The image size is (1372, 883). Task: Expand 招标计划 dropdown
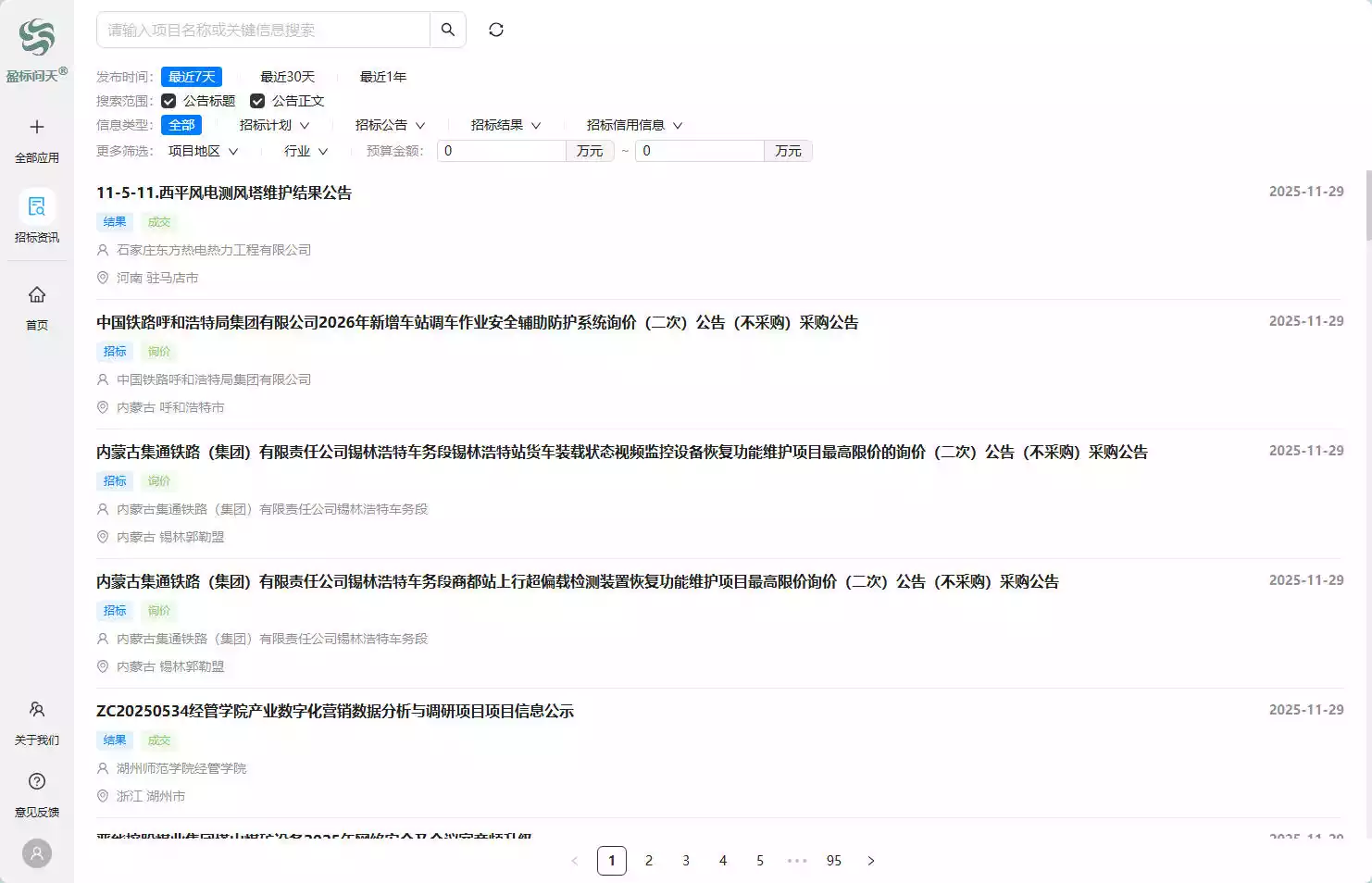point(274,125)
